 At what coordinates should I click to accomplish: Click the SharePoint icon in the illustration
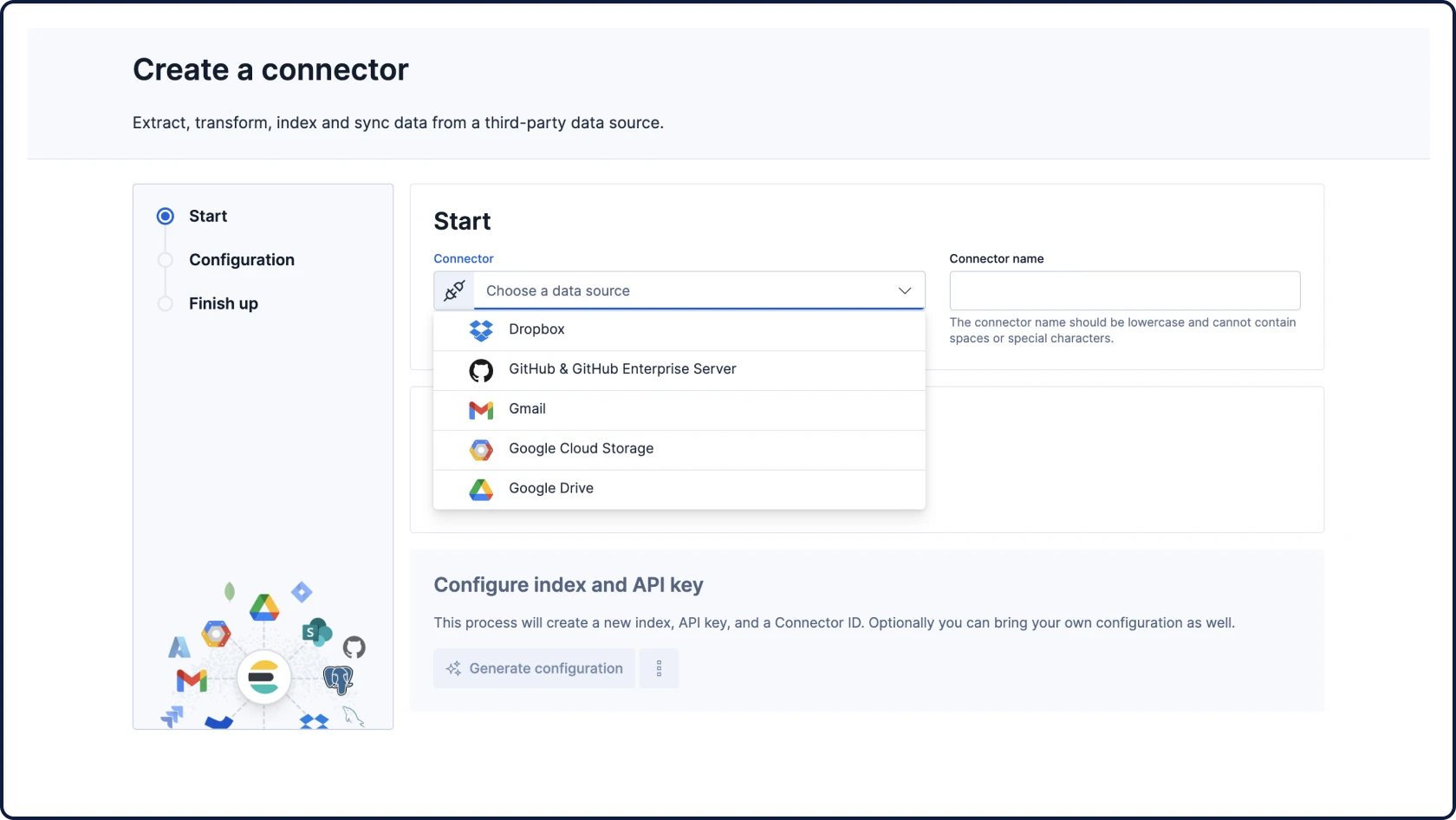(316, 632)
